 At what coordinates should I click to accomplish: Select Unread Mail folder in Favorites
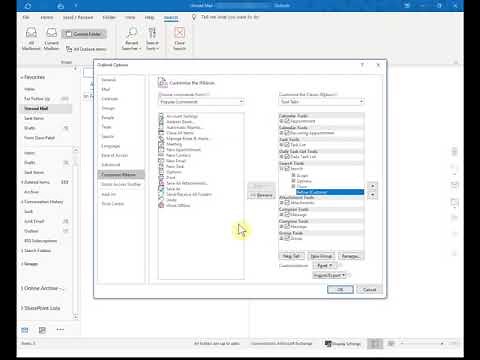[47, 108]
